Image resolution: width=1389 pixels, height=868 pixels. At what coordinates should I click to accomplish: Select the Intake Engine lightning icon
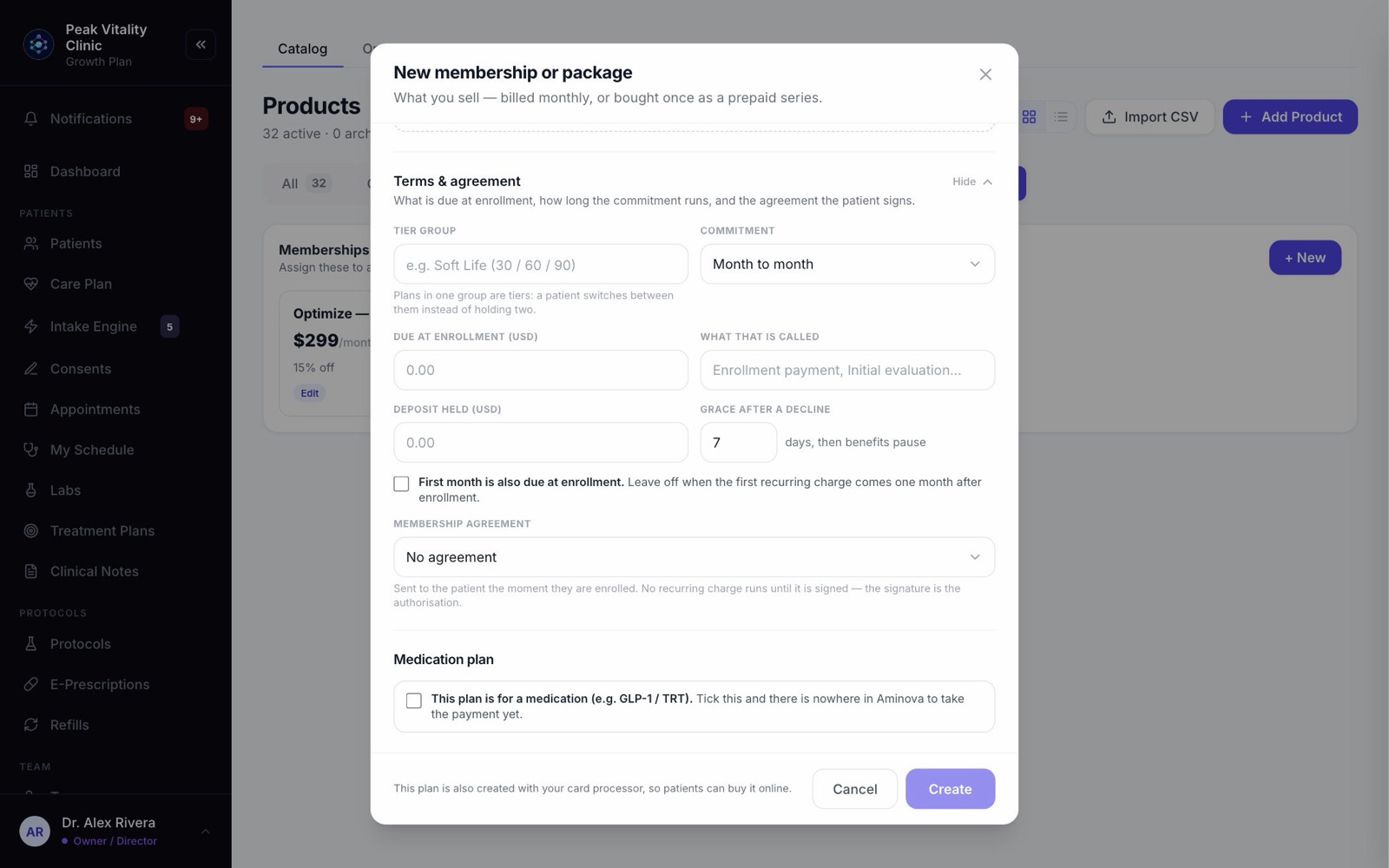click(31, 326)
